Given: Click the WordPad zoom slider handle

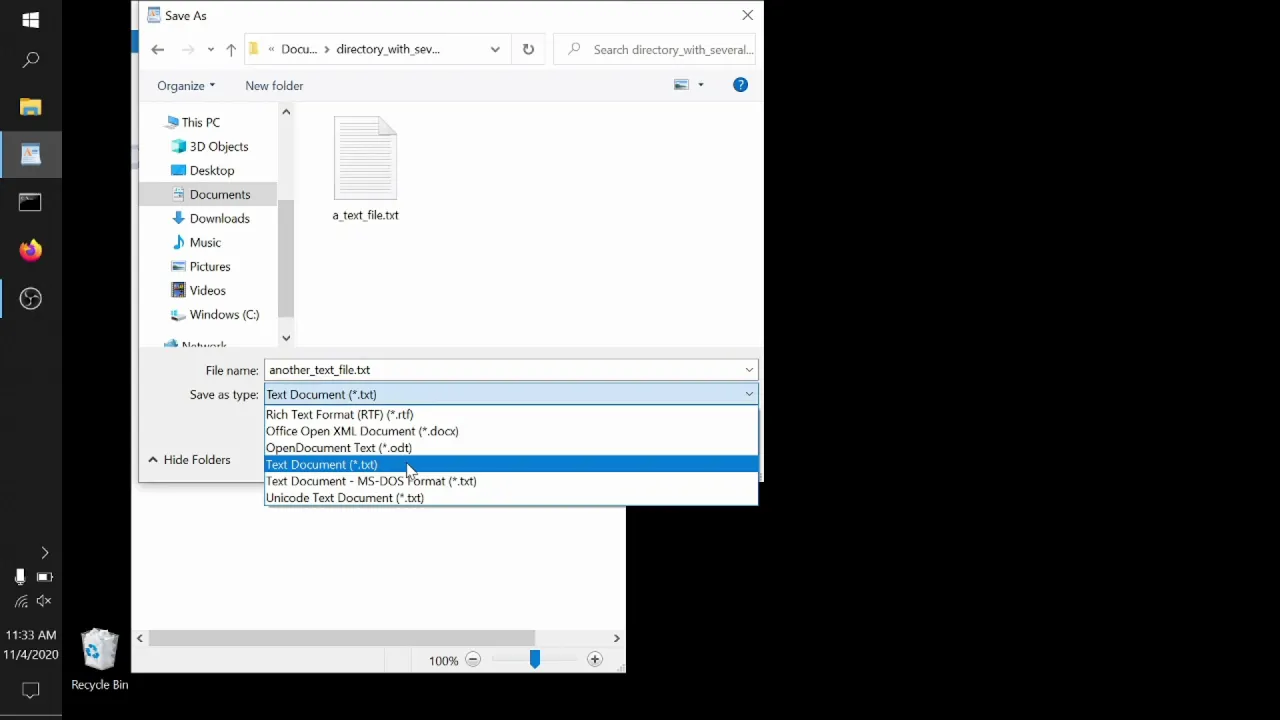Looking at the screenshot, I should point(534,659).
